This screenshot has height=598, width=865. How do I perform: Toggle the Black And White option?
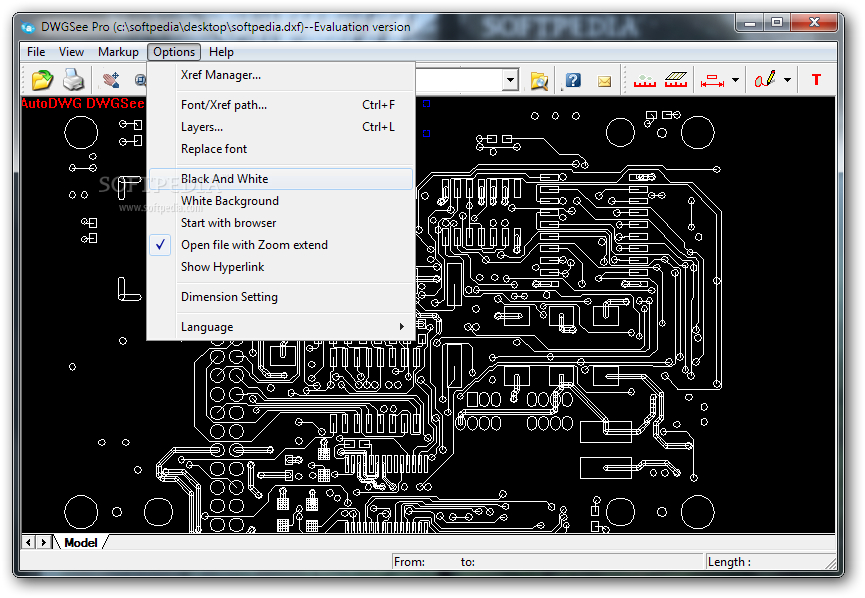(x=281, y=179)
